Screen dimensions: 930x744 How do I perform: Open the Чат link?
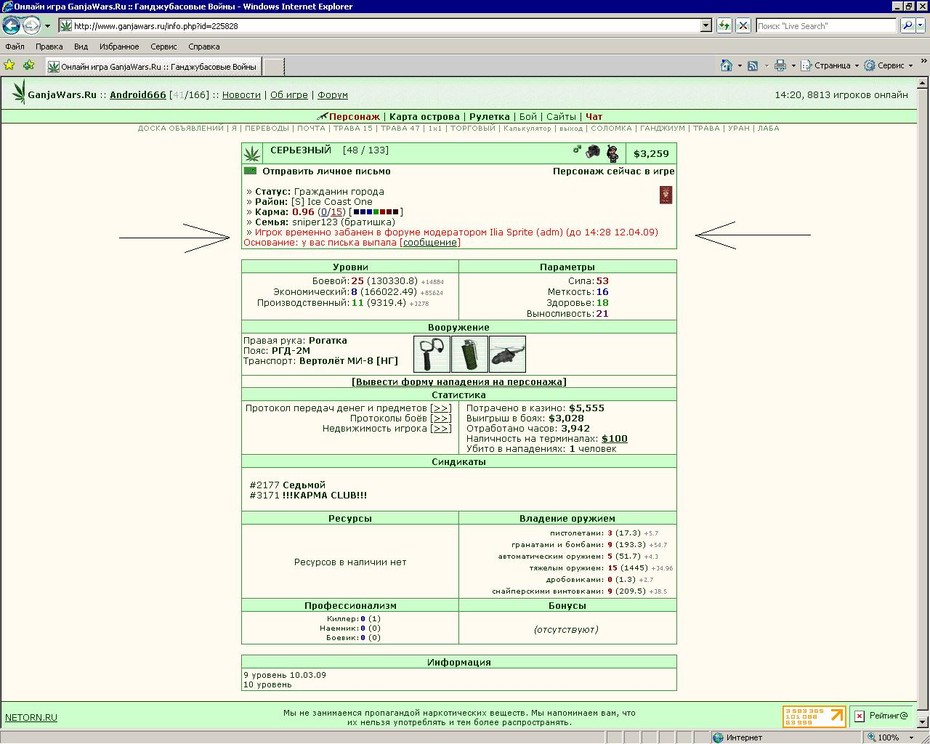click(594, 117)
